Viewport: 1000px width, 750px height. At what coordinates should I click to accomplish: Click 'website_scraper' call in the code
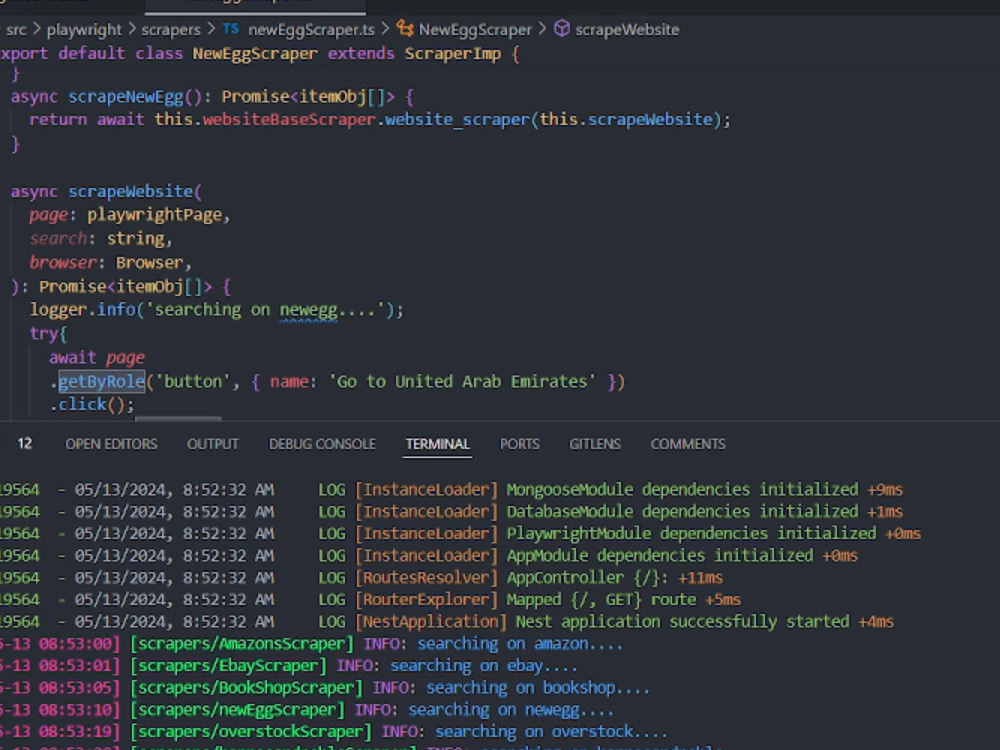click(x=457, y=119)
